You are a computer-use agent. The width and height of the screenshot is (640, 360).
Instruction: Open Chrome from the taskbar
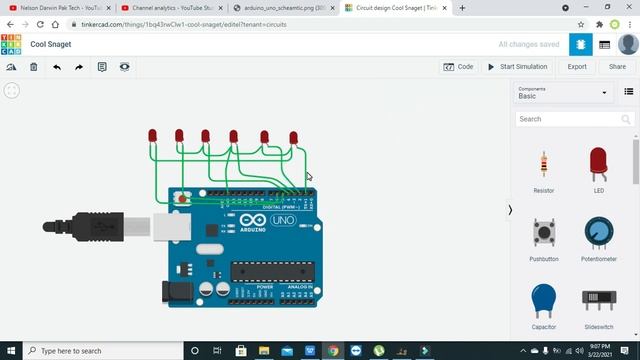click(333, 351)
